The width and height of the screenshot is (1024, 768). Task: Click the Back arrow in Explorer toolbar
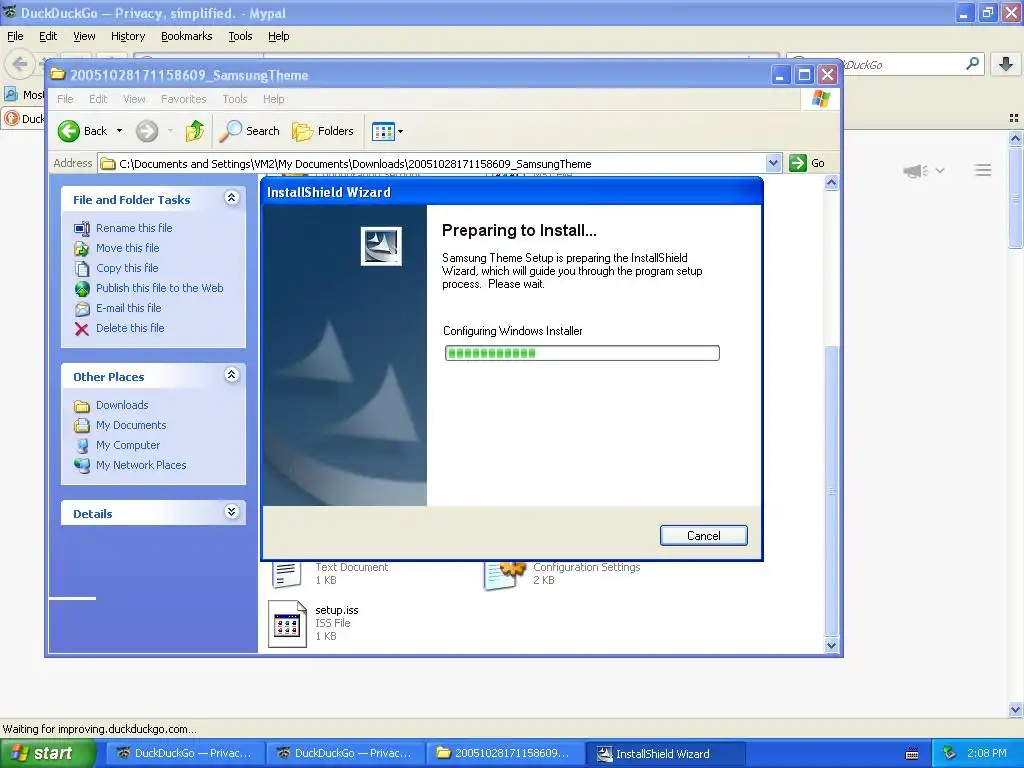pyautogui.click(x=69, y=131)
